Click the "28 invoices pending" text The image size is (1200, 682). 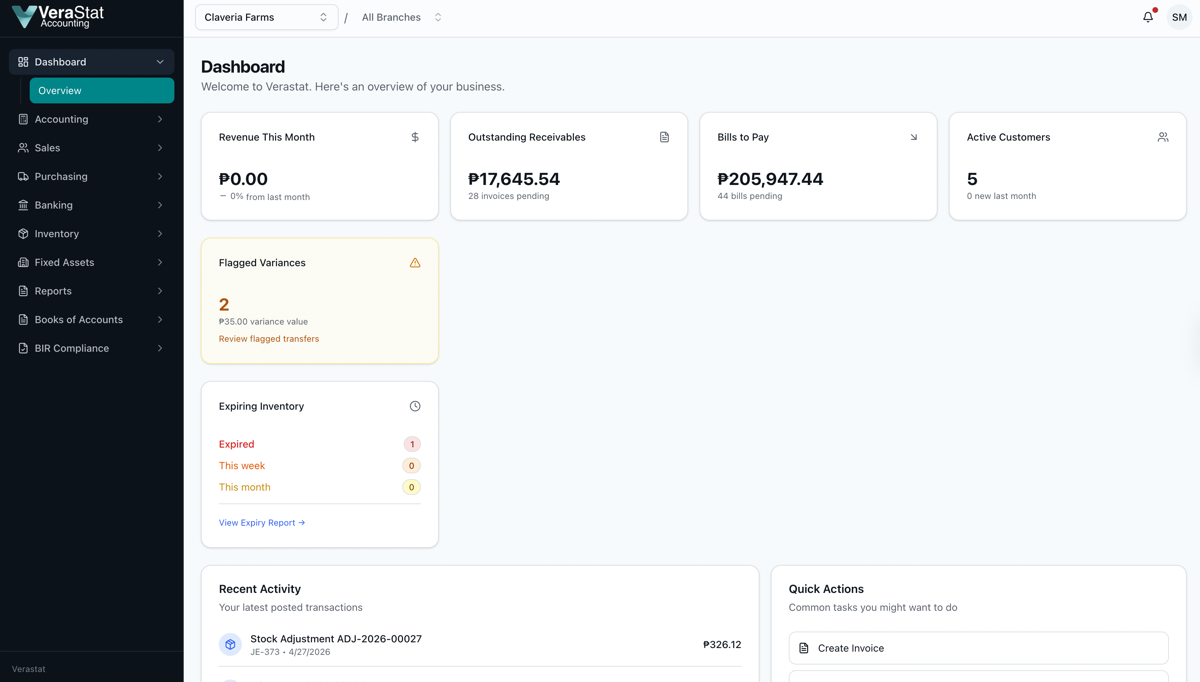point(508,196)
